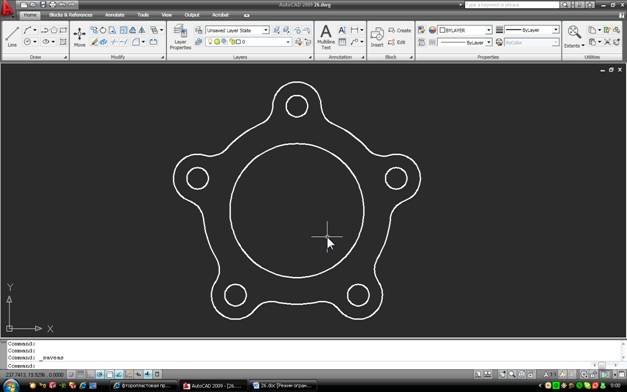Click the Explode tool icon
Screen dimensions: 627x392
pos(103,42)
